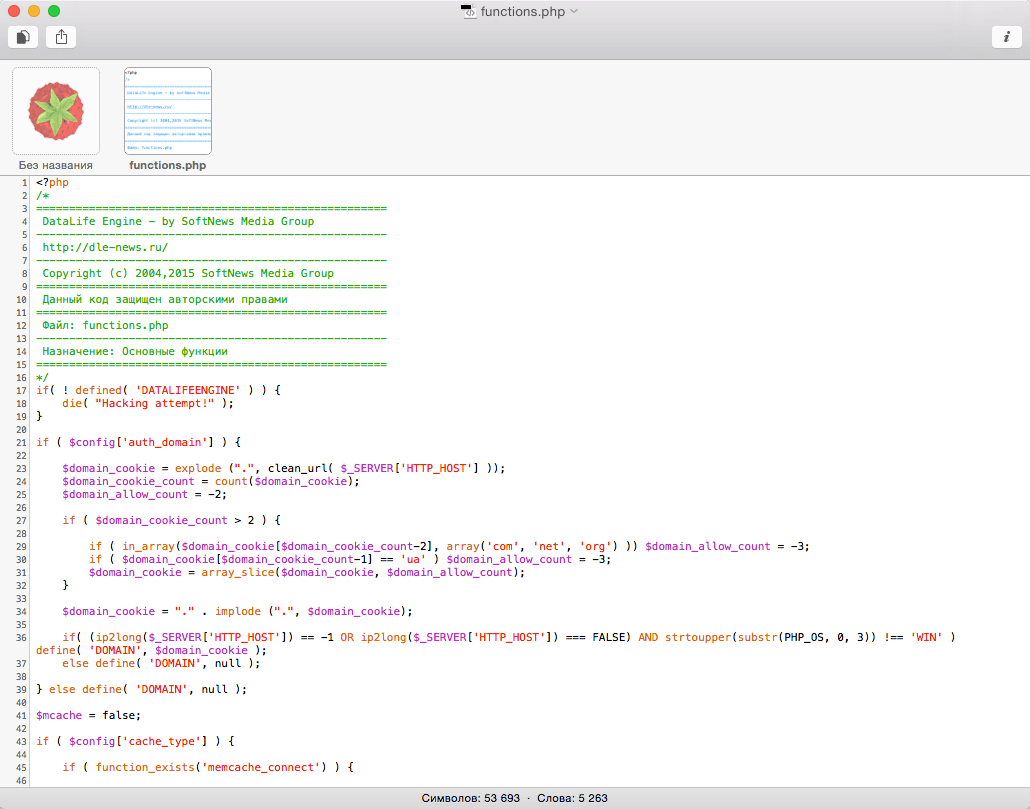Click the documents copy icon in toolbar
Screen dimensions: 1030x809
point(23,37)
